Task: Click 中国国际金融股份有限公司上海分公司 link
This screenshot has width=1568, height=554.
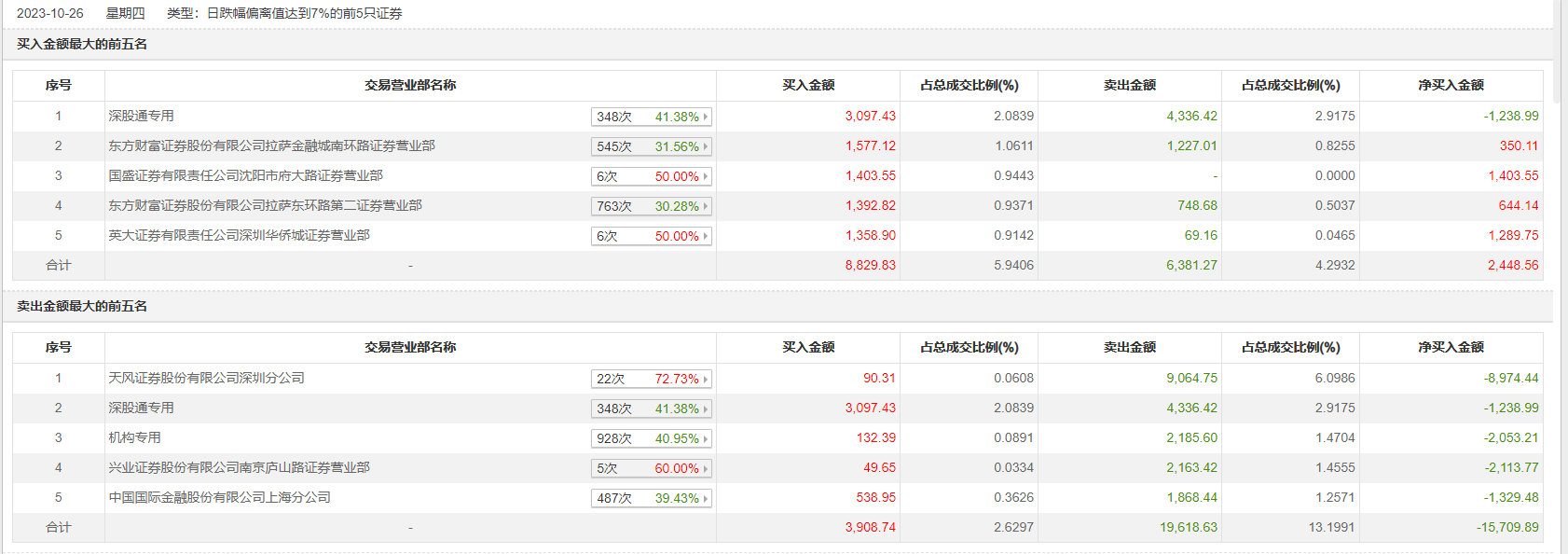Action: point(219,497)
